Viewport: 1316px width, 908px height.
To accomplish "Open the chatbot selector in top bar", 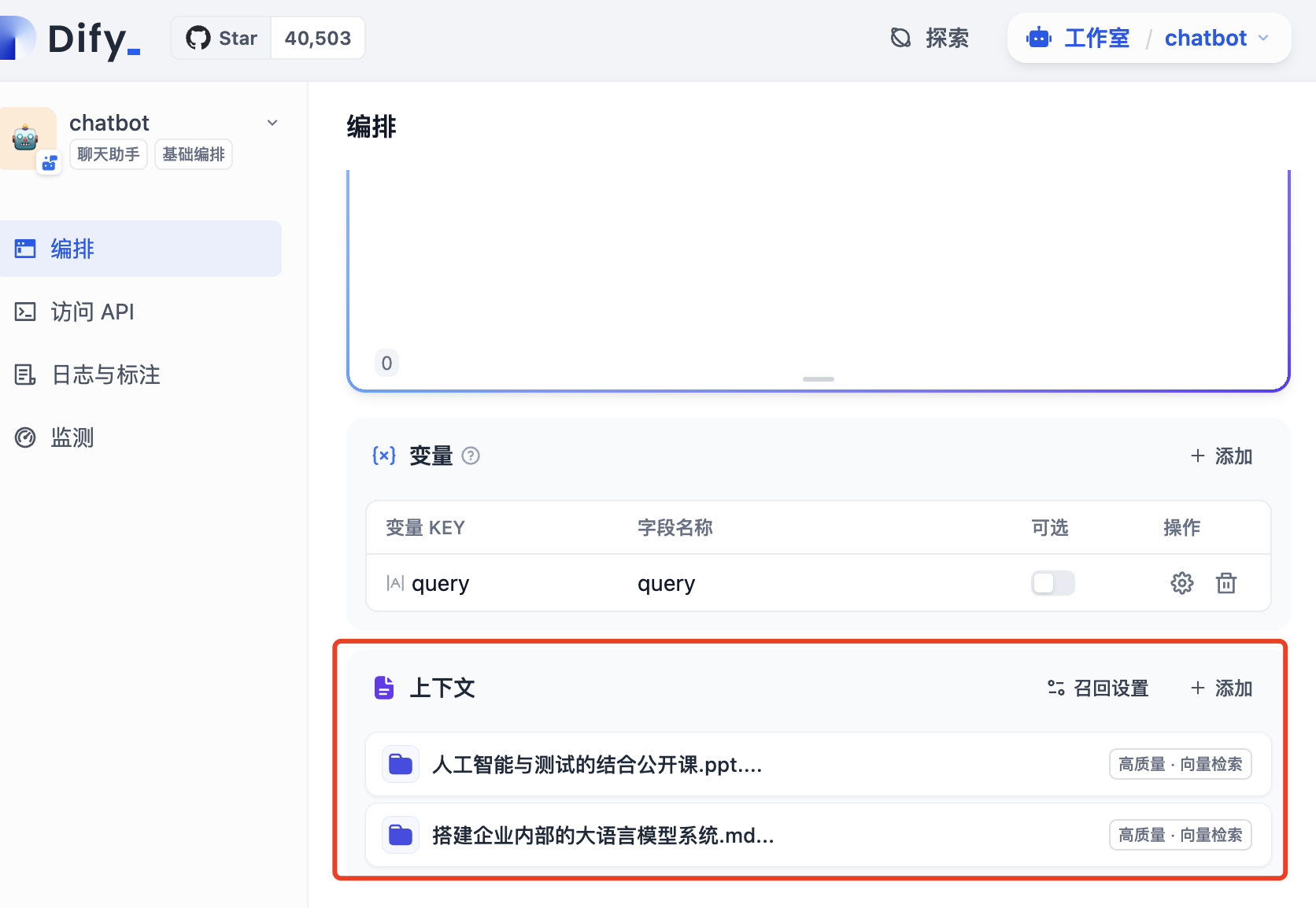I will point(1218,38).
